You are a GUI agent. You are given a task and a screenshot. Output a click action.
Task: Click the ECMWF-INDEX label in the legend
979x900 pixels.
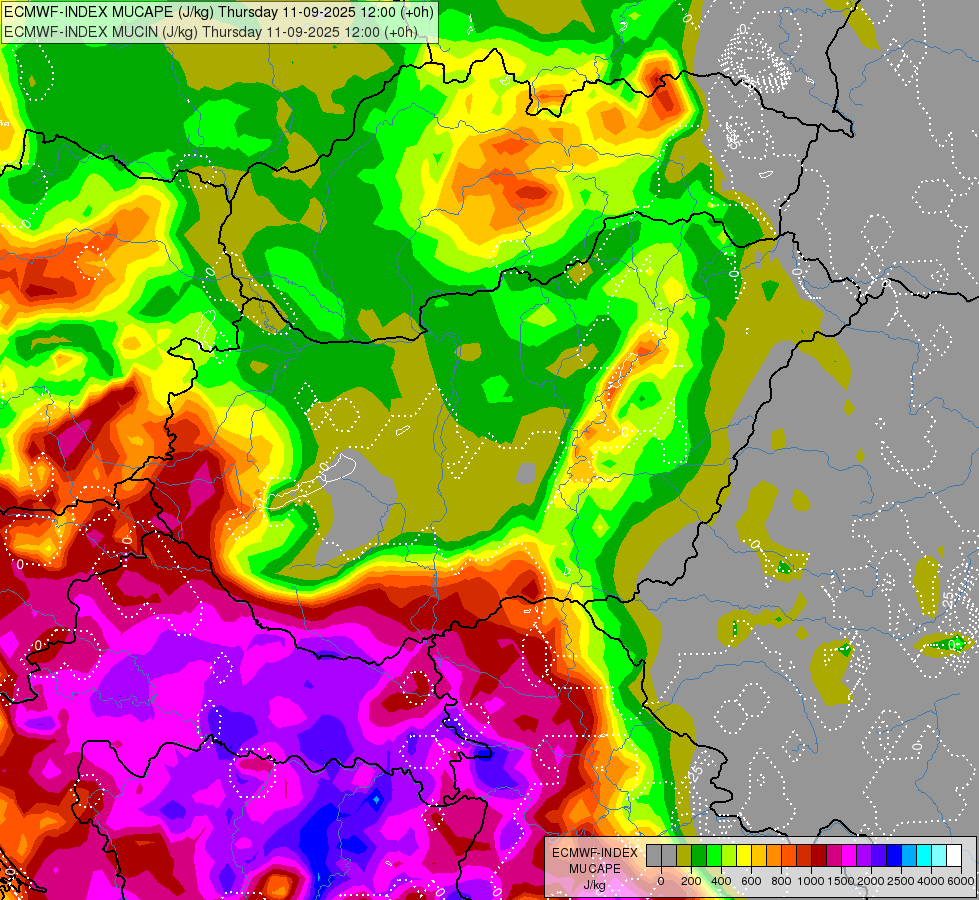click(x=595, y=853)
